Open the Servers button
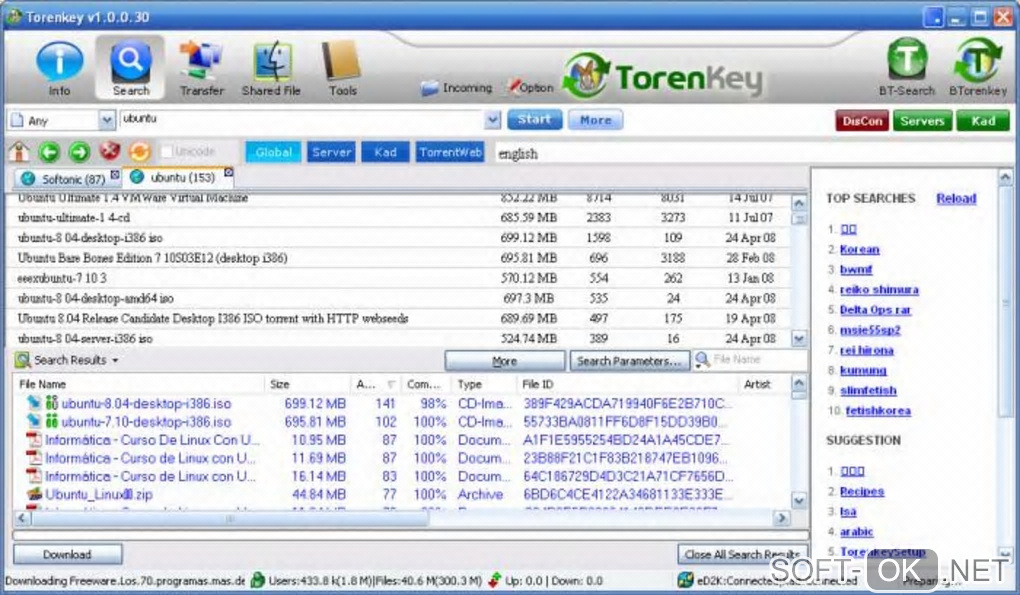1020x595 pixels. coord(922,121)
